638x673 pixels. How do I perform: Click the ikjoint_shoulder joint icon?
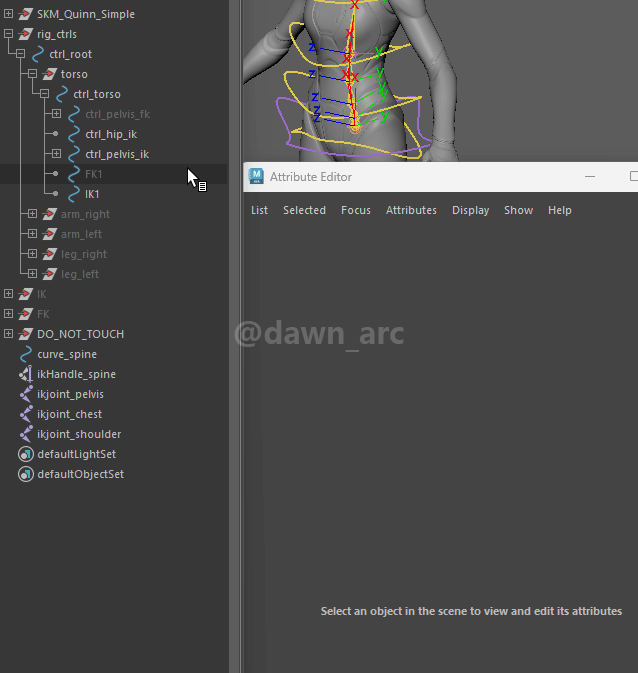[x=26, y=434]
